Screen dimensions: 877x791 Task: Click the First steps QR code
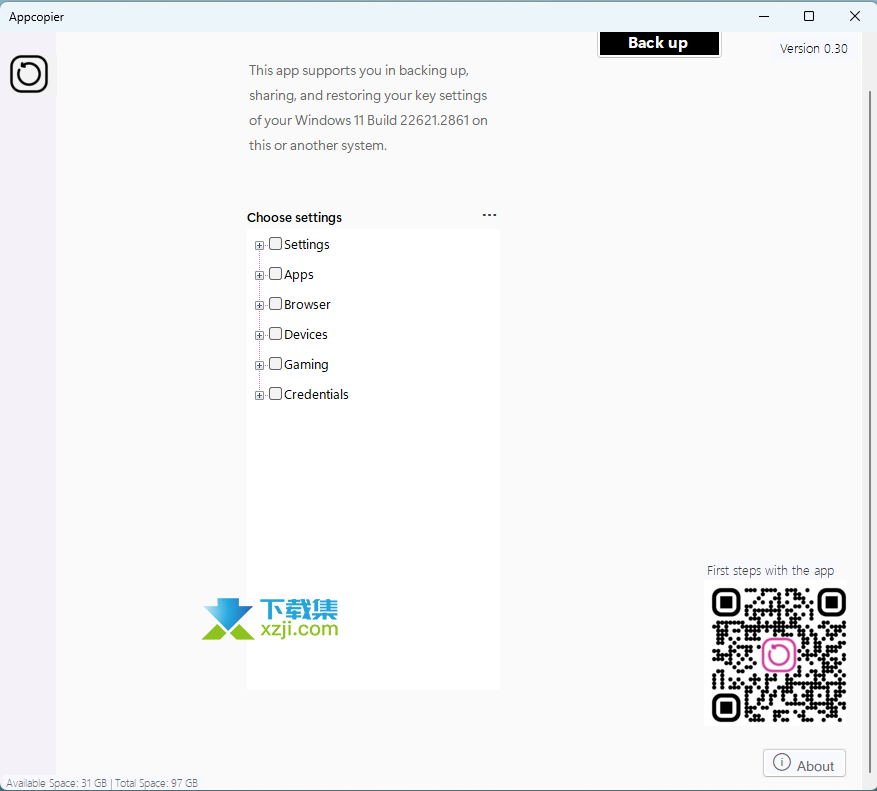point(778,655)
